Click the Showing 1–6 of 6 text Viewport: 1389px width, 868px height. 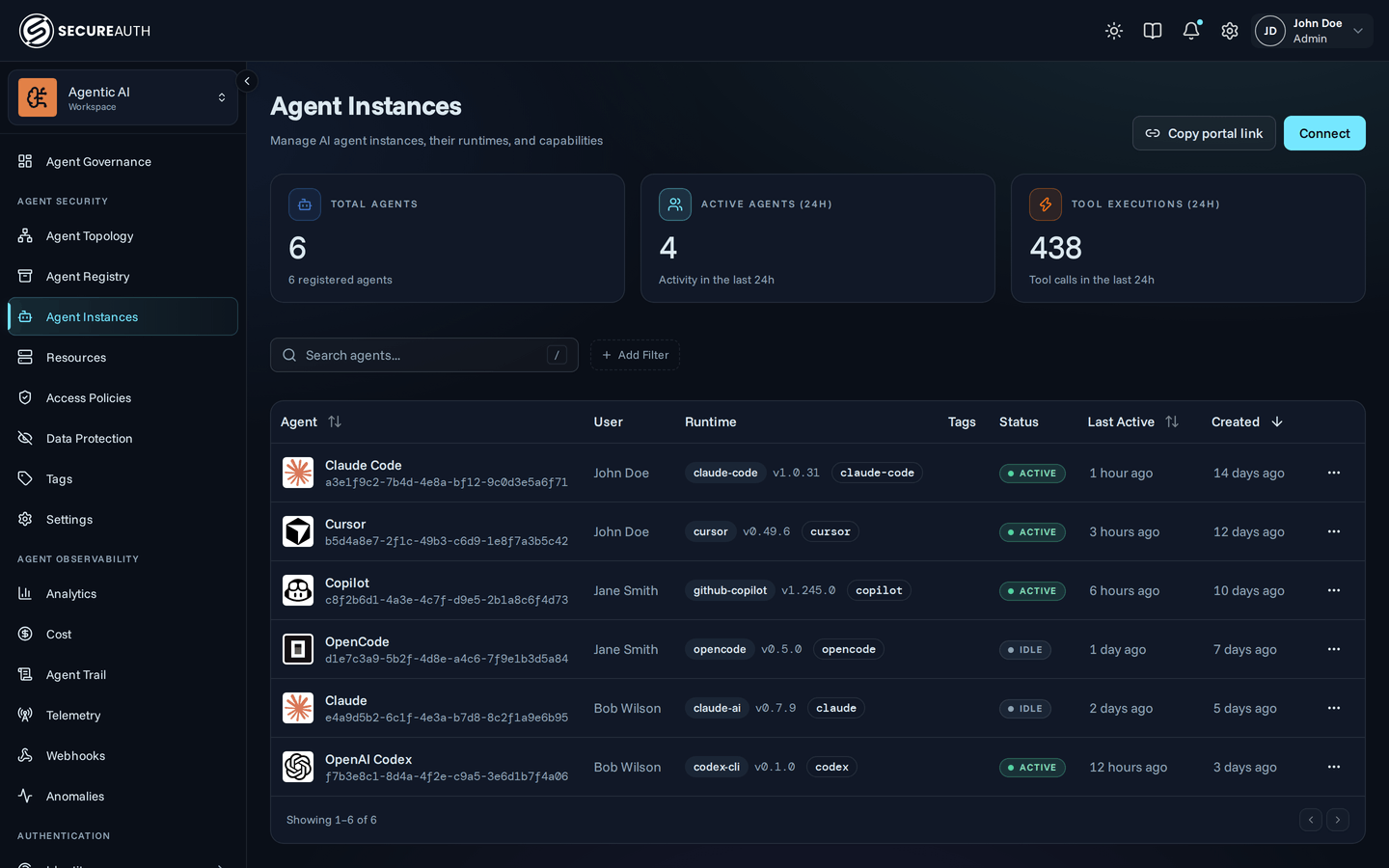[332, 820]
